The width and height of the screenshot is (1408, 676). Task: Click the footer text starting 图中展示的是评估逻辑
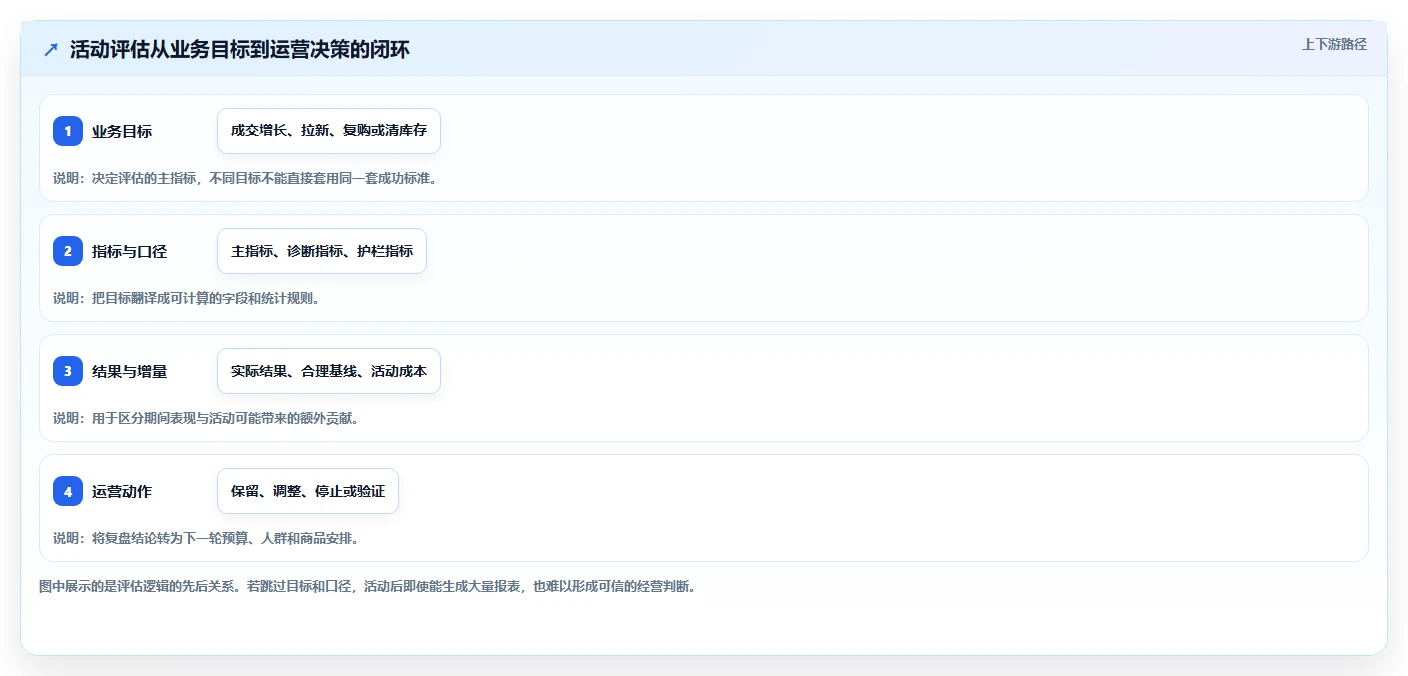[367, 586]
